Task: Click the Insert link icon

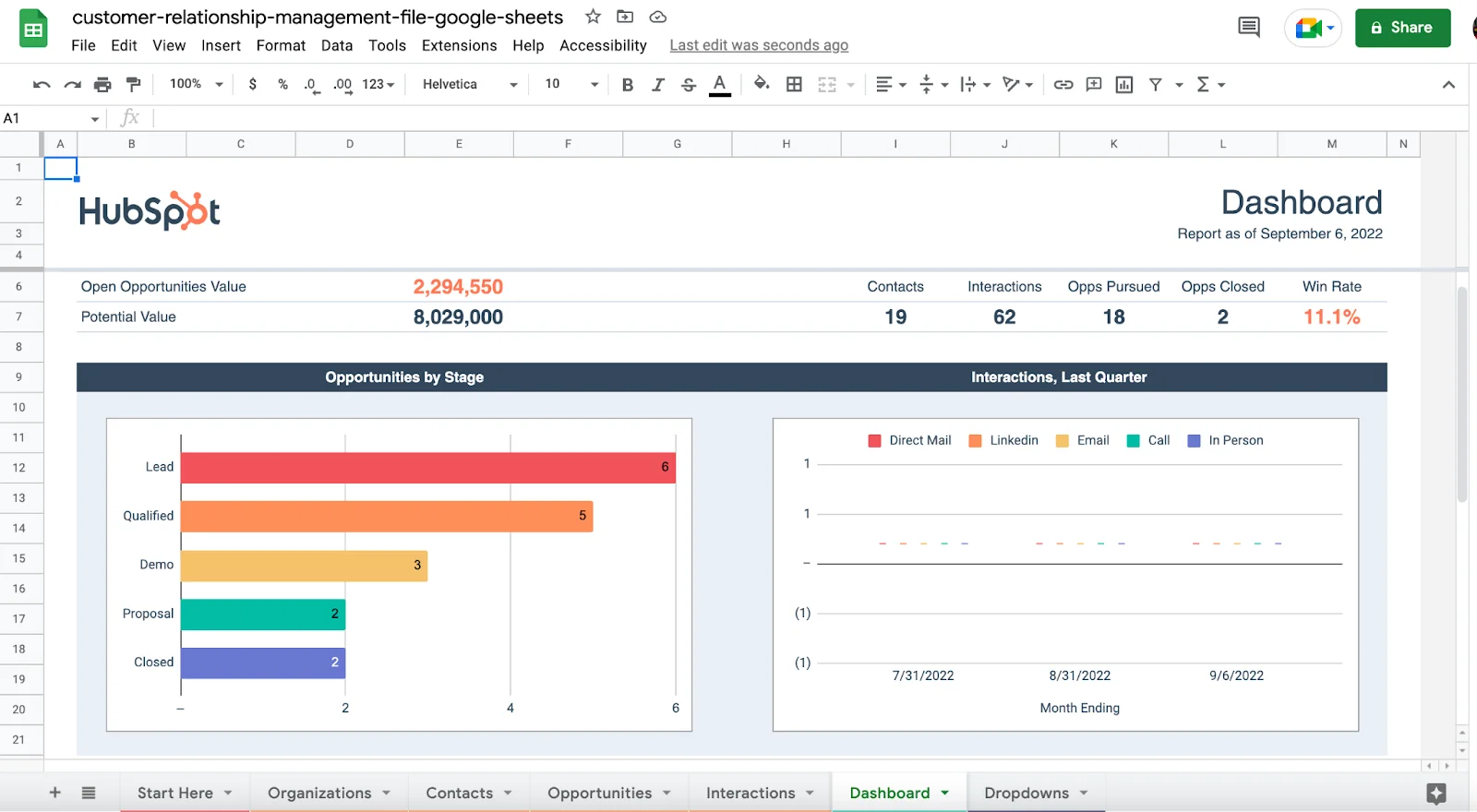Action: point(1063,85)
